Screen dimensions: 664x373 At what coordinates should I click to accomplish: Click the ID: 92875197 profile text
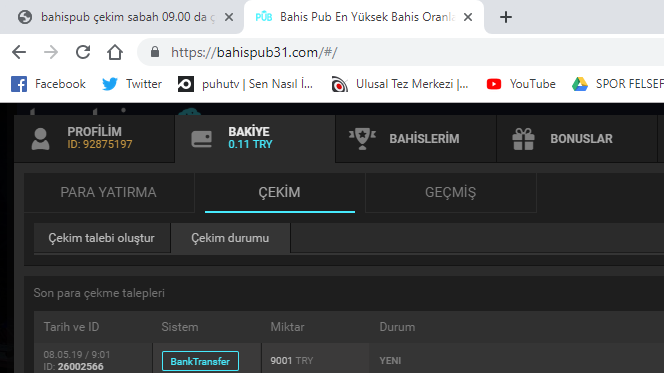point(100,144)
